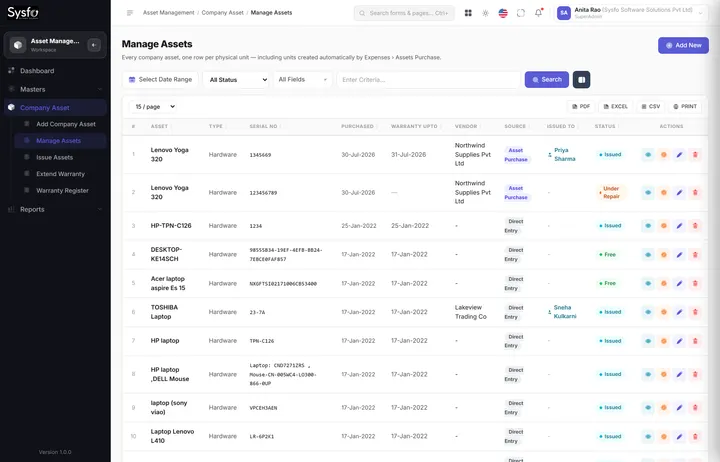Collapse sidebar using workspace arrow icon
Image resolution: width=720 pixels, height=462 pixels.
tap(94, 45)
